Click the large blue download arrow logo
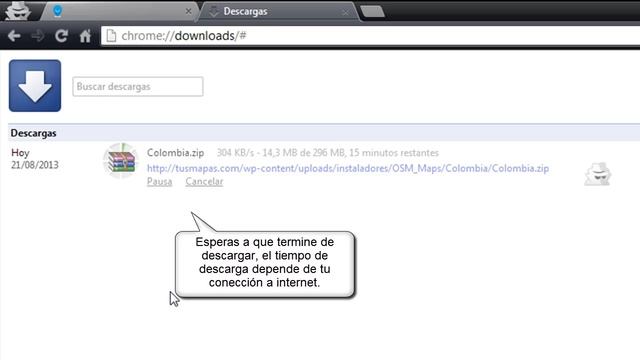640x360 pixels. tap(35, 86)
